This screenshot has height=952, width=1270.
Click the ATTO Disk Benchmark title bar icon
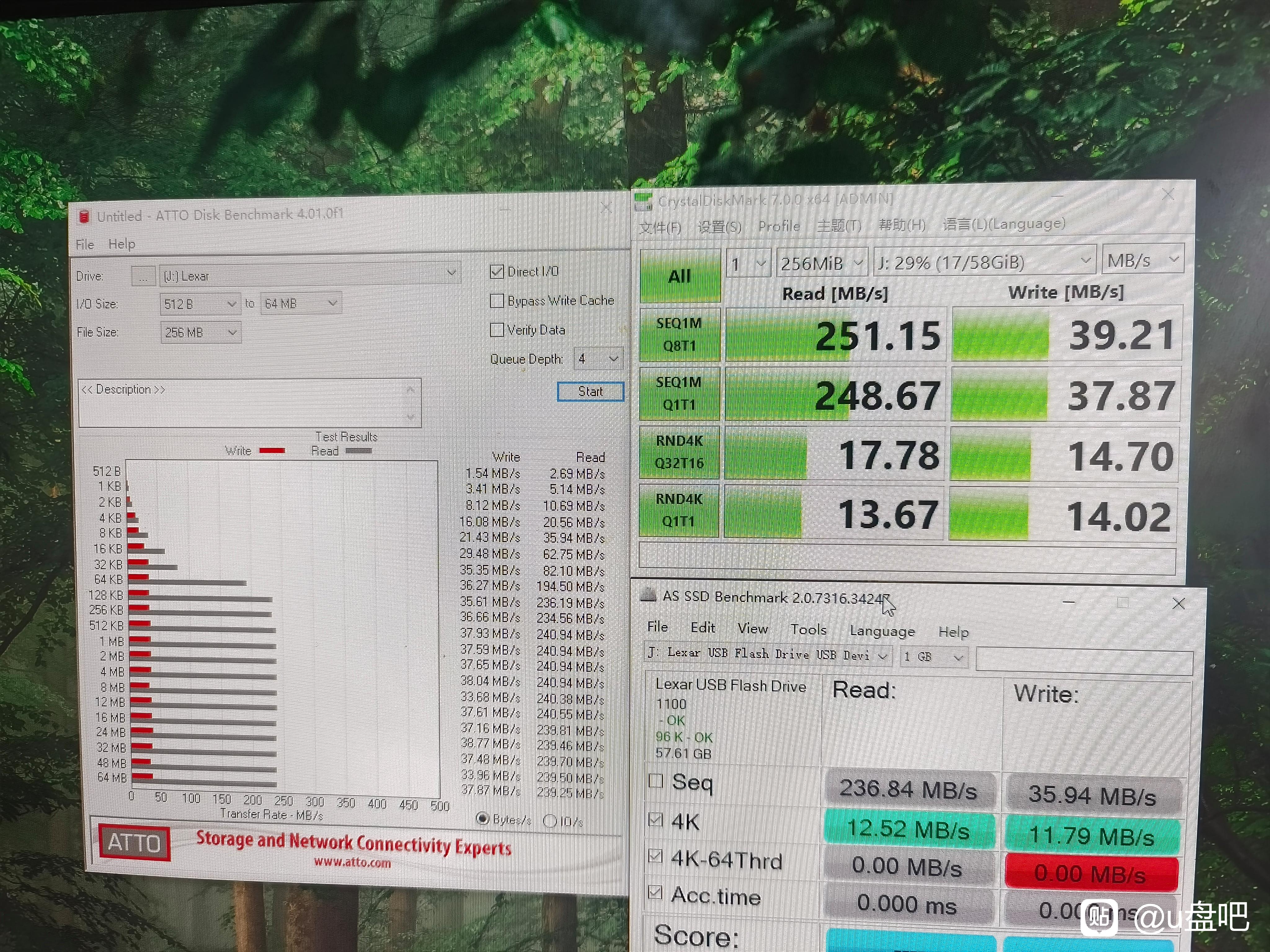pos(84,216)
